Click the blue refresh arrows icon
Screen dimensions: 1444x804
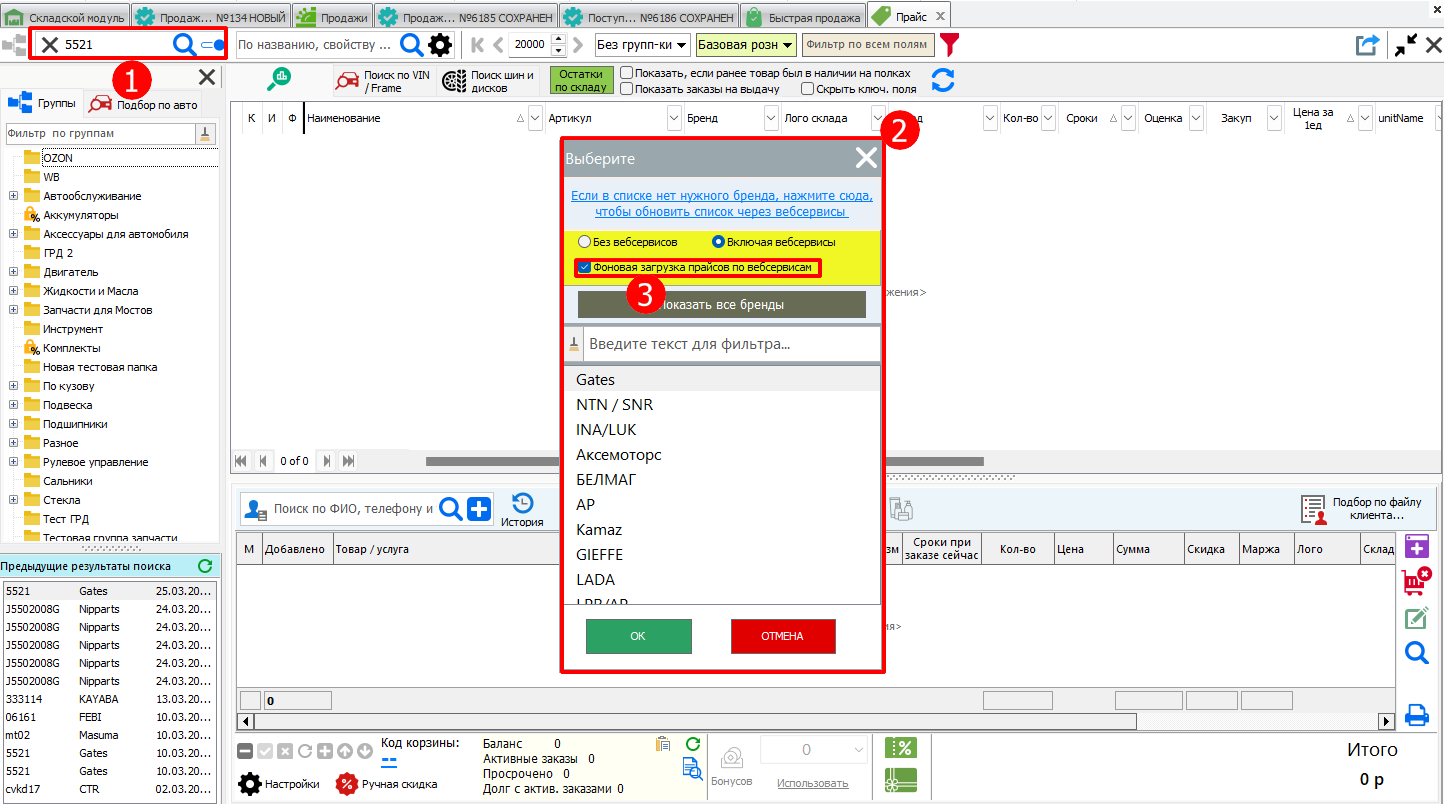click(x=942, y=80)
